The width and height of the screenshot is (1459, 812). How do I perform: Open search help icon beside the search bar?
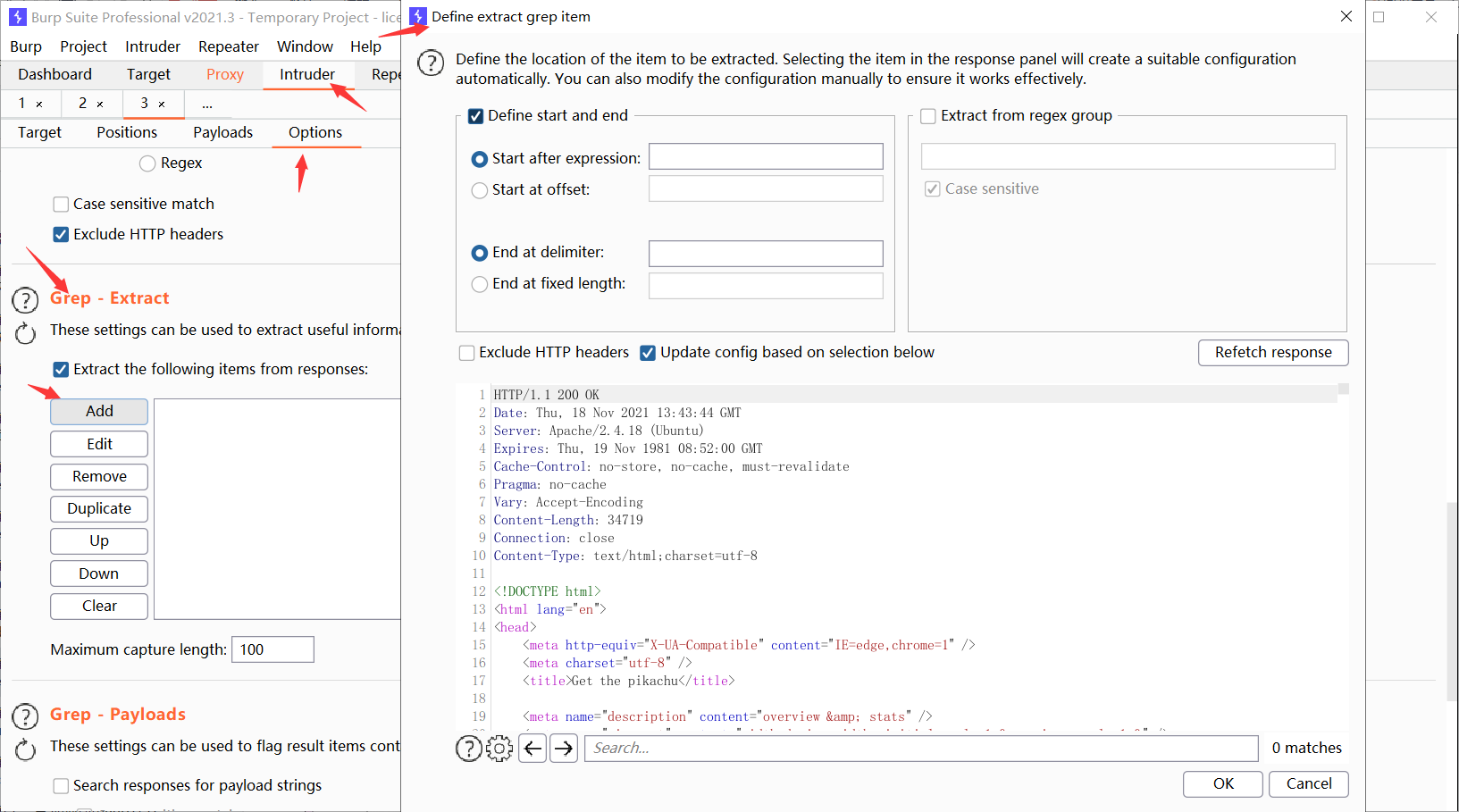[x=468, y=749]
